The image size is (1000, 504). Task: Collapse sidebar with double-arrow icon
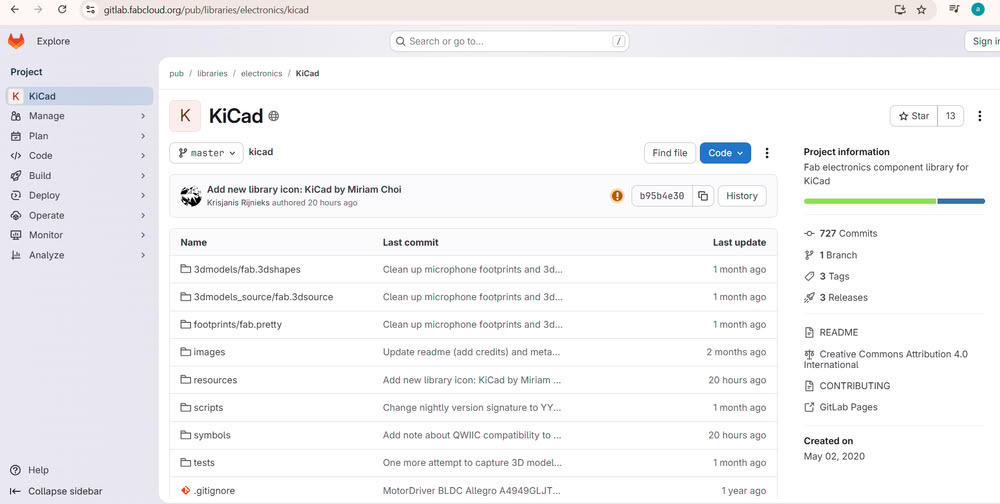[x=14, y=491]
